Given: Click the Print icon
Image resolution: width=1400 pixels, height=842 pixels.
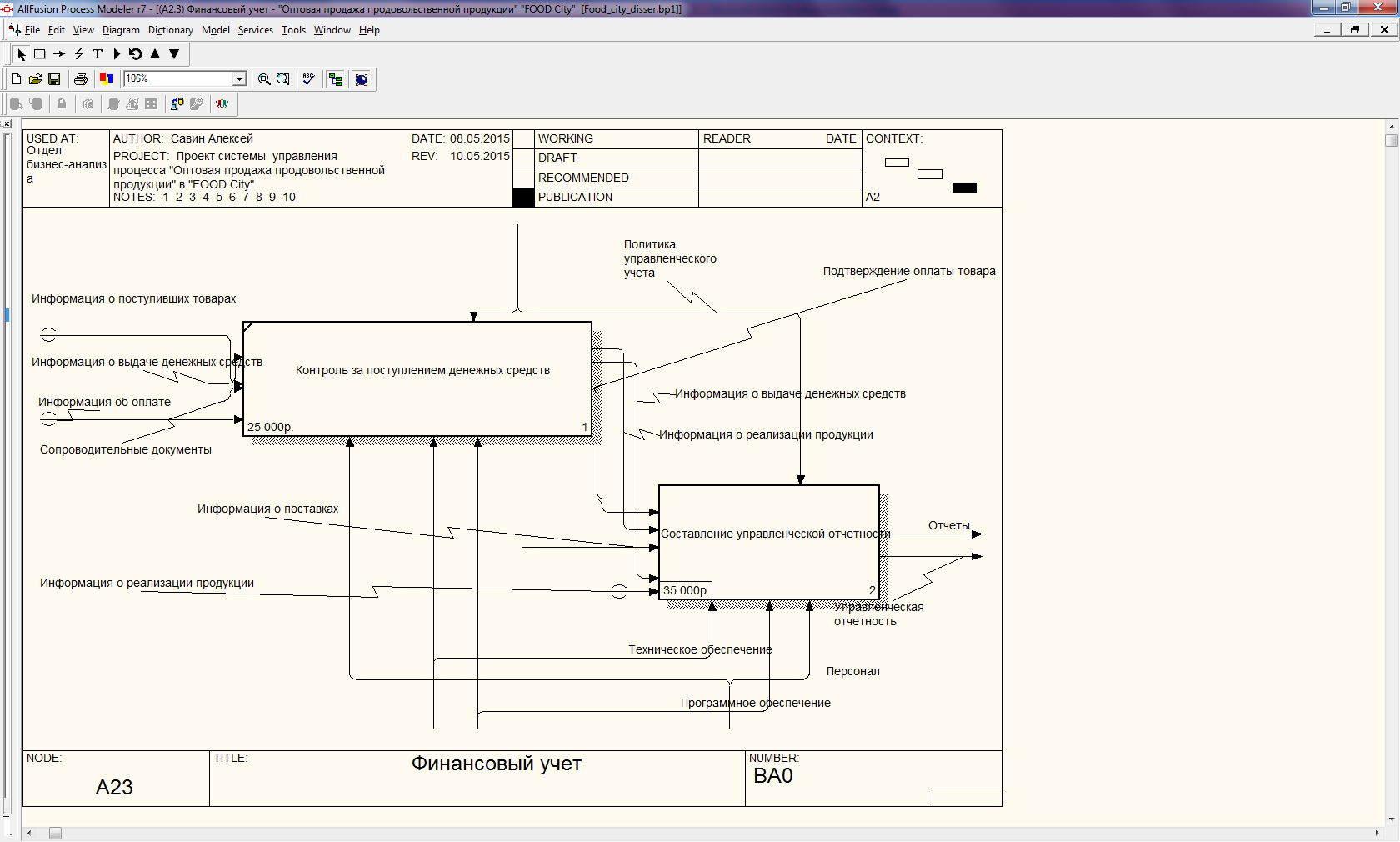Looking at the screenshot, I should 81,79.
